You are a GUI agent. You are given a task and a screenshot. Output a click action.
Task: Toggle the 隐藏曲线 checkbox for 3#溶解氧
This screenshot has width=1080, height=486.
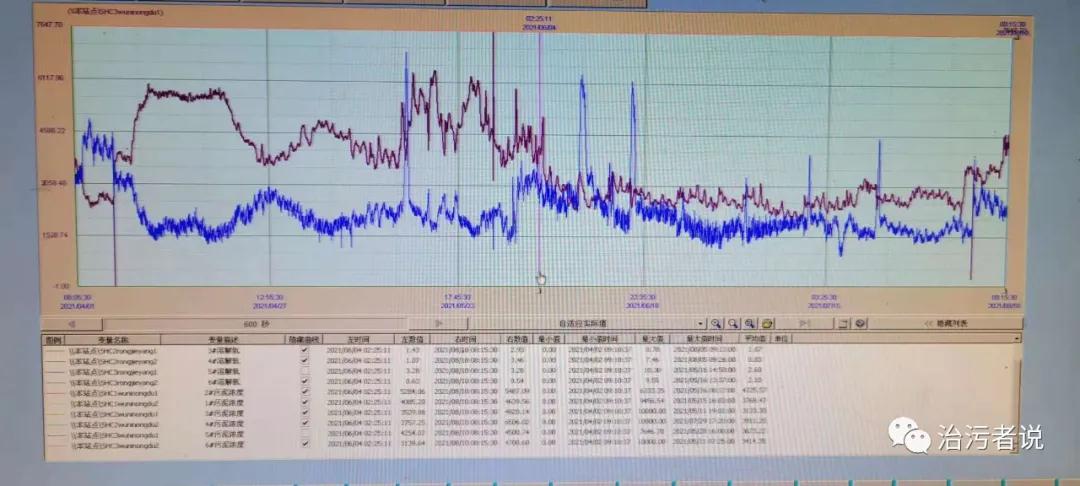tap(304, 350)
